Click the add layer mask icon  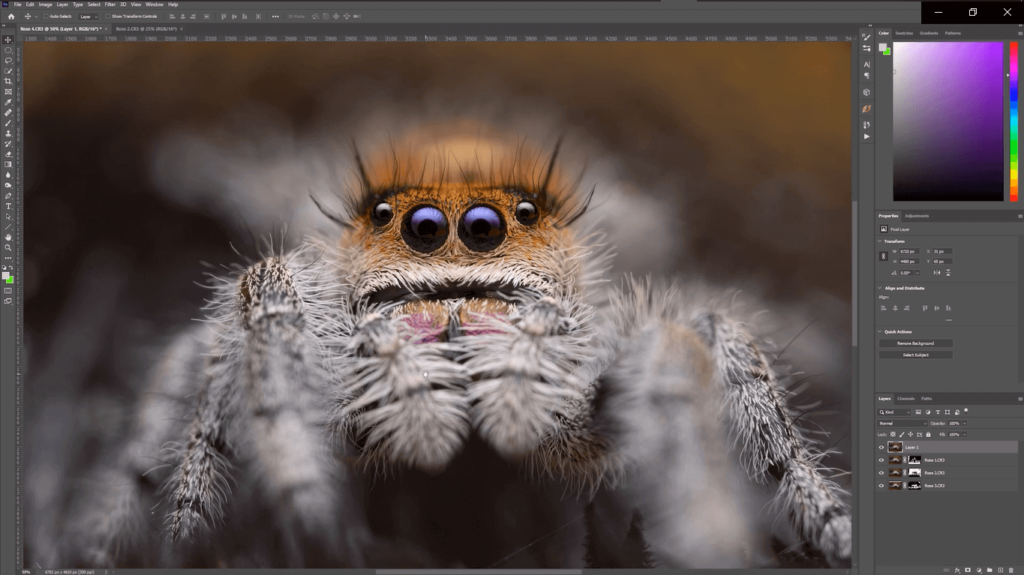coord(968,570)
